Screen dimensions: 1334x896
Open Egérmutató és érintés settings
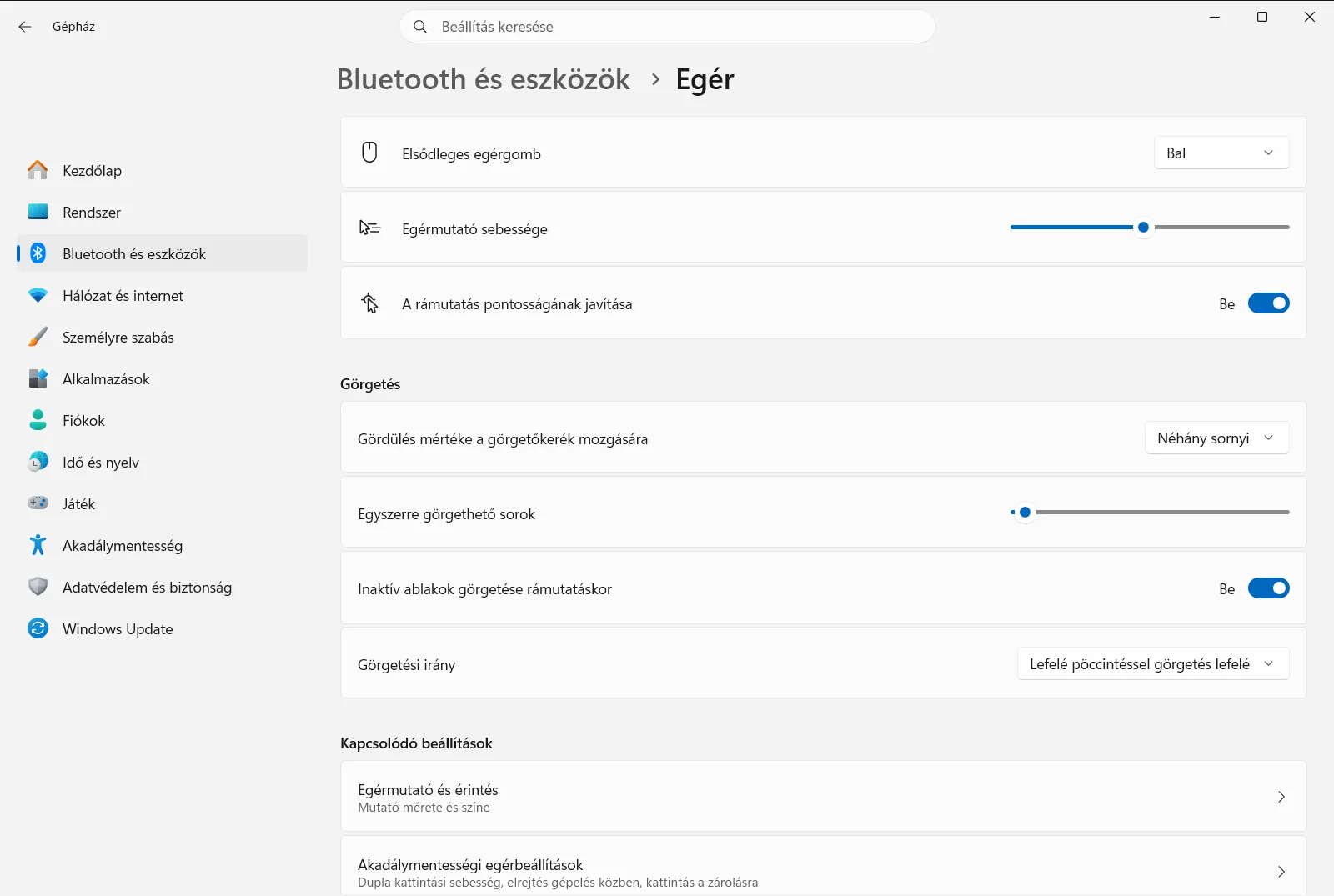click(x=823, y=797)
